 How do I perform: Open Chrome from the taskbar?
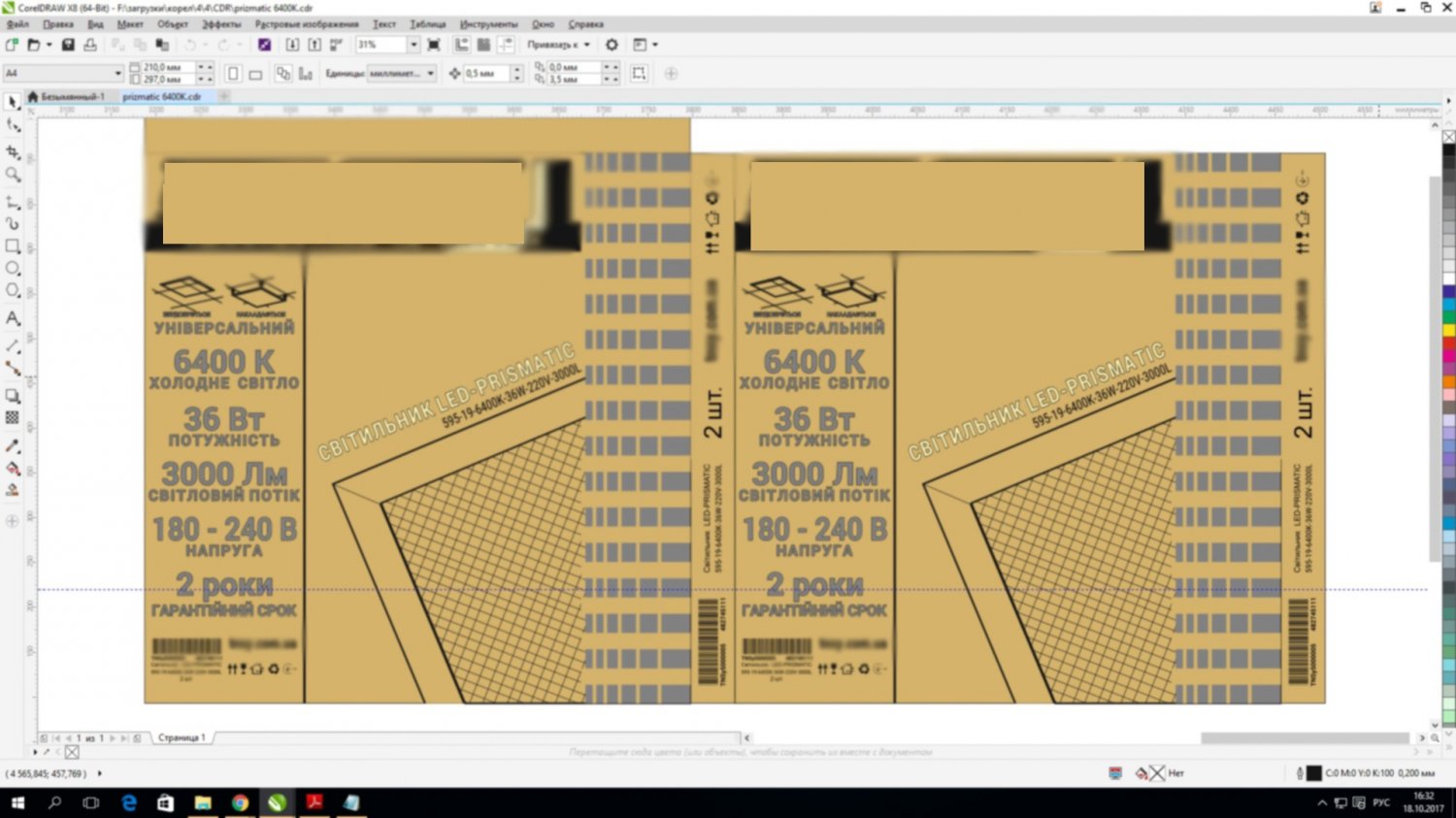pos(240,802)
